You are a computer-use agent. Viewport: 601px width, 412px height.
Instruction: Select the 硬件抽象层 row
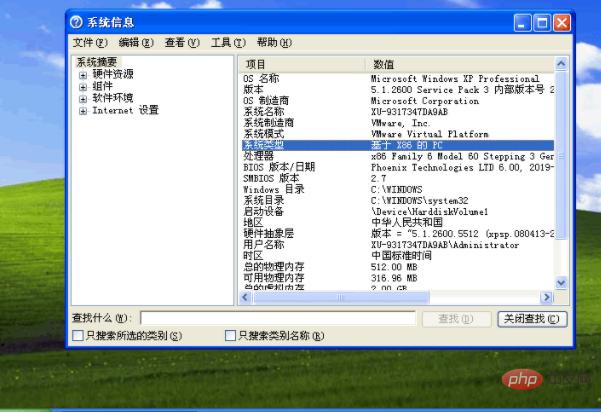398,234
